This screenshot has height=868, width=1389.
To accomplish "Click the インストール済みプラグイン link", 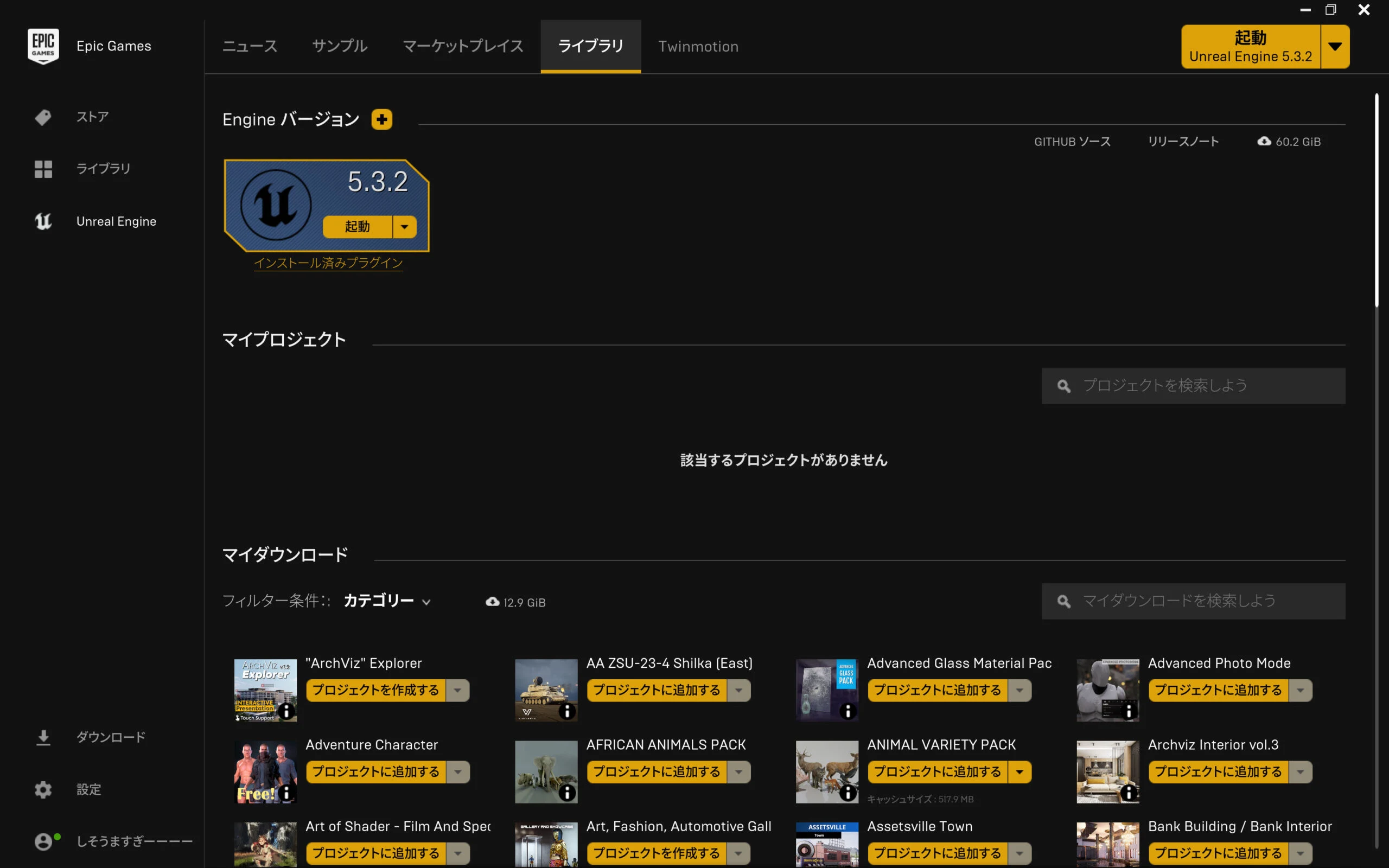I will click(x=328, y=263).
